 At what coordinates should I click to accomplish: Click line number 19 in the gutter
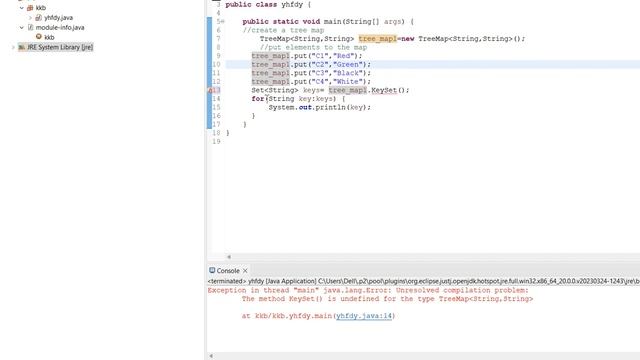pyautogui.click(x=216, y=142)
